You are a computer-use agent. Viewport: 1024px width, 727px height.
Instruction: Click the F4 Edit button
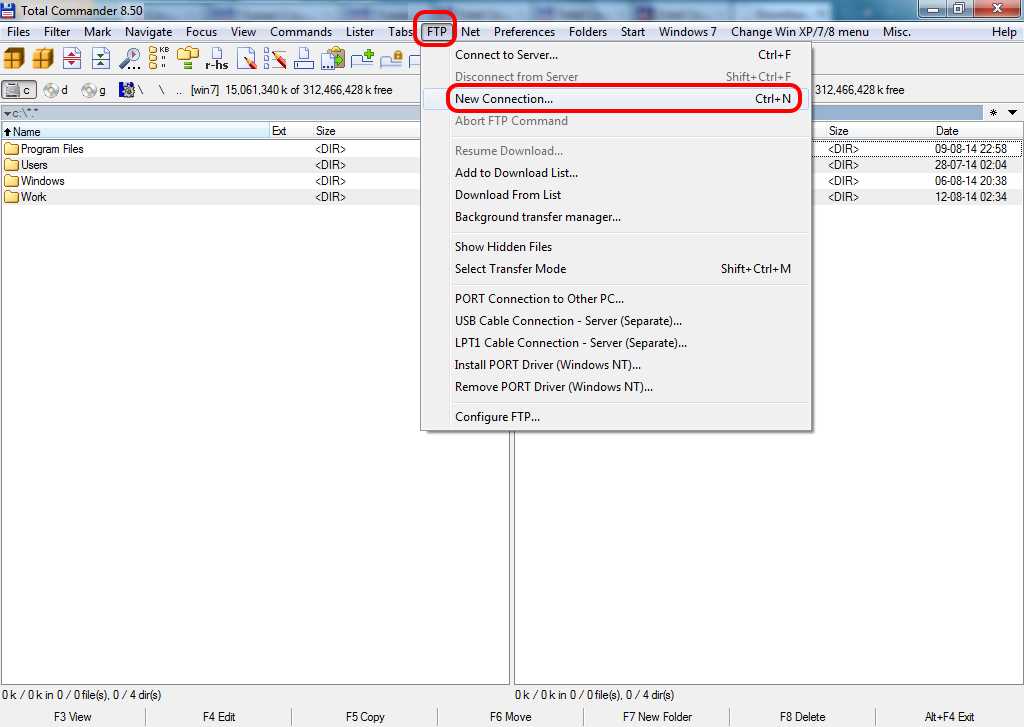[219, 717]
